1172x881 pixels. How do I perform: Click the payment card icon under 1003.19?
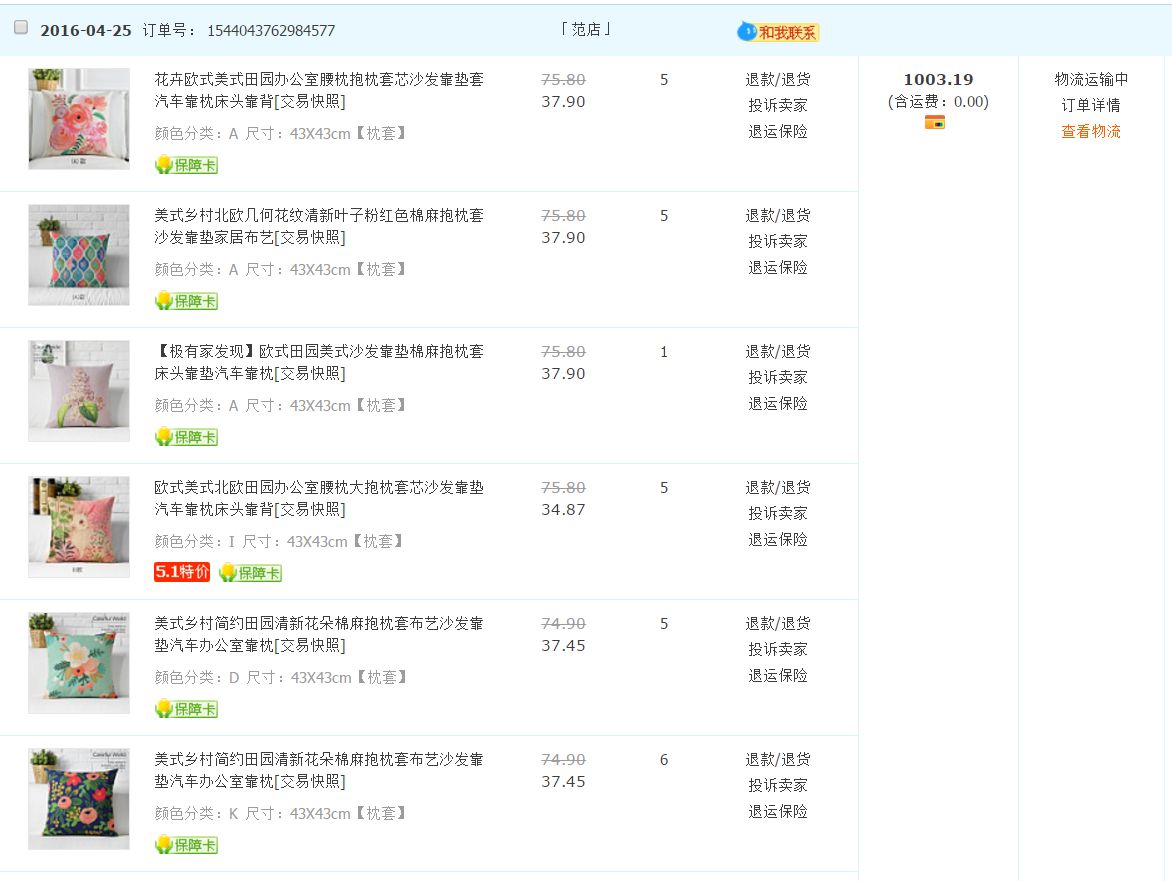(934, 123)
